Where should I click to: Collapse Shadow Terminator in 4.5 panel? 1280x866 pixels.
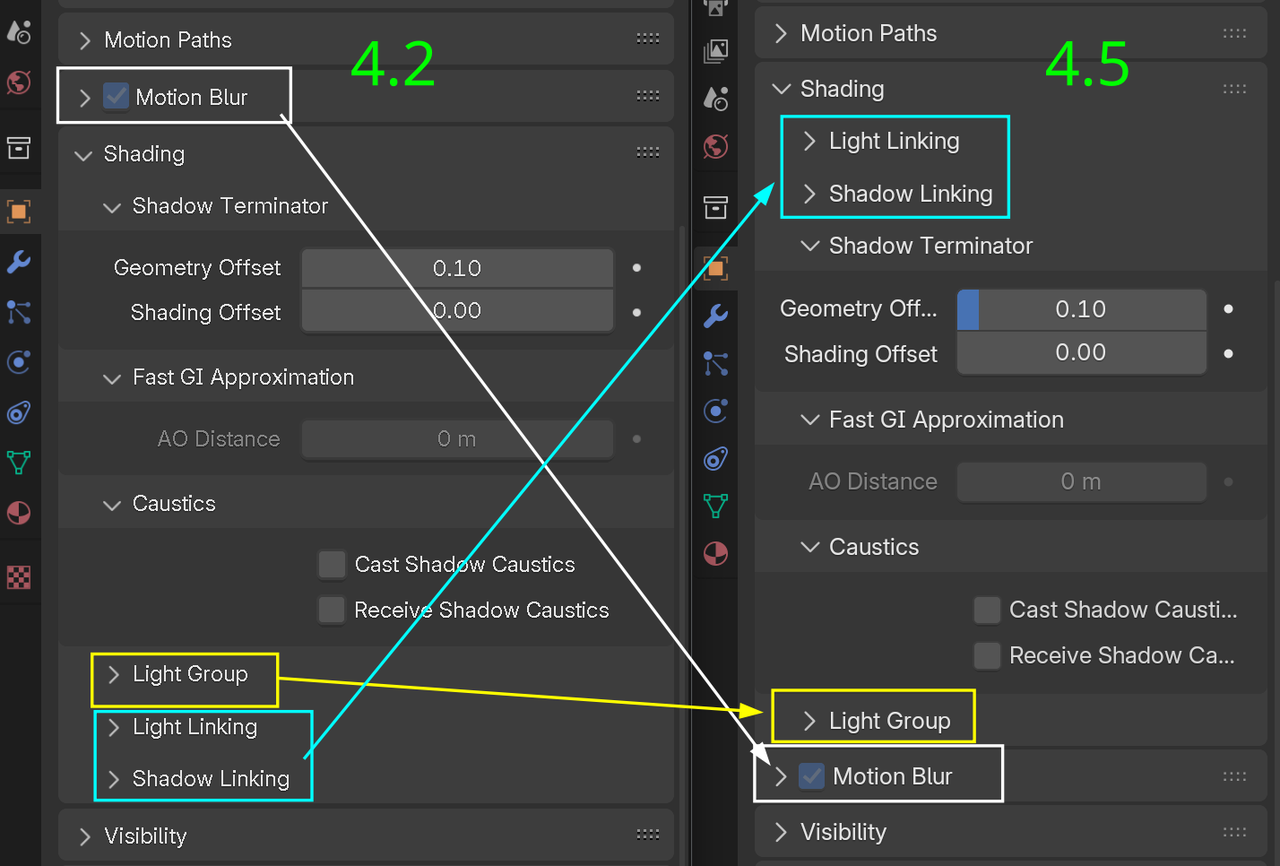(x=809, y=246)
